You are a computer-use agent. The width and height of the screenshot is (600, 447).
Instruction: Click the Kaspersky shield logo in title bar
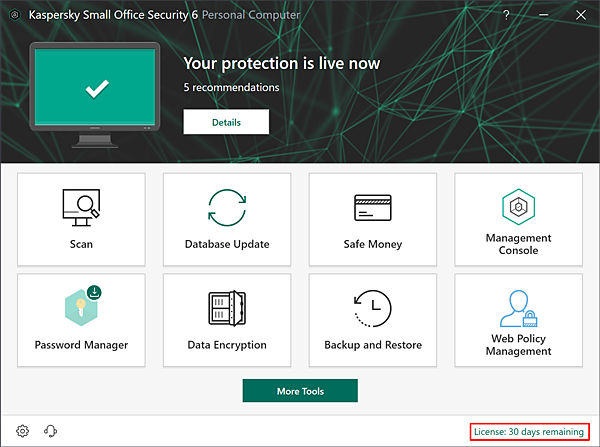click(x=13, y=16)
